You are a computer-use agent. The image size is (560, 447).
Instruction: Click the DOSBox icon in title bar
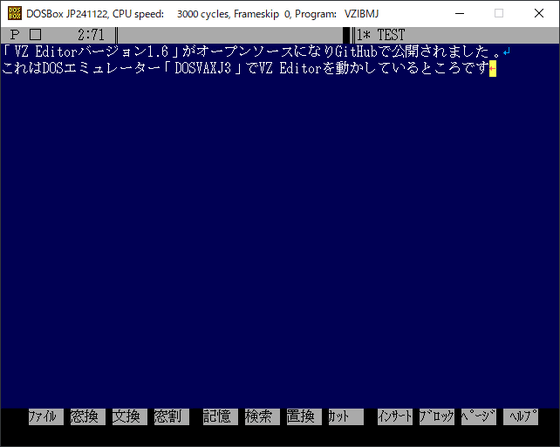pyautogui.click(x=15, y=14)
